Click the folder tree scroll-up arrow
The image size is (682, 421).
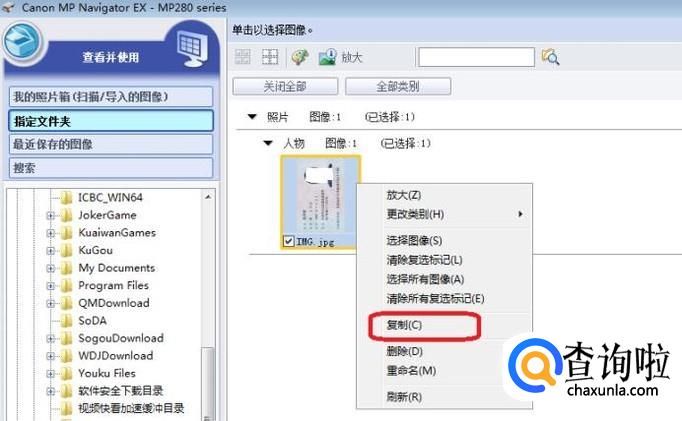click(208, 197)
